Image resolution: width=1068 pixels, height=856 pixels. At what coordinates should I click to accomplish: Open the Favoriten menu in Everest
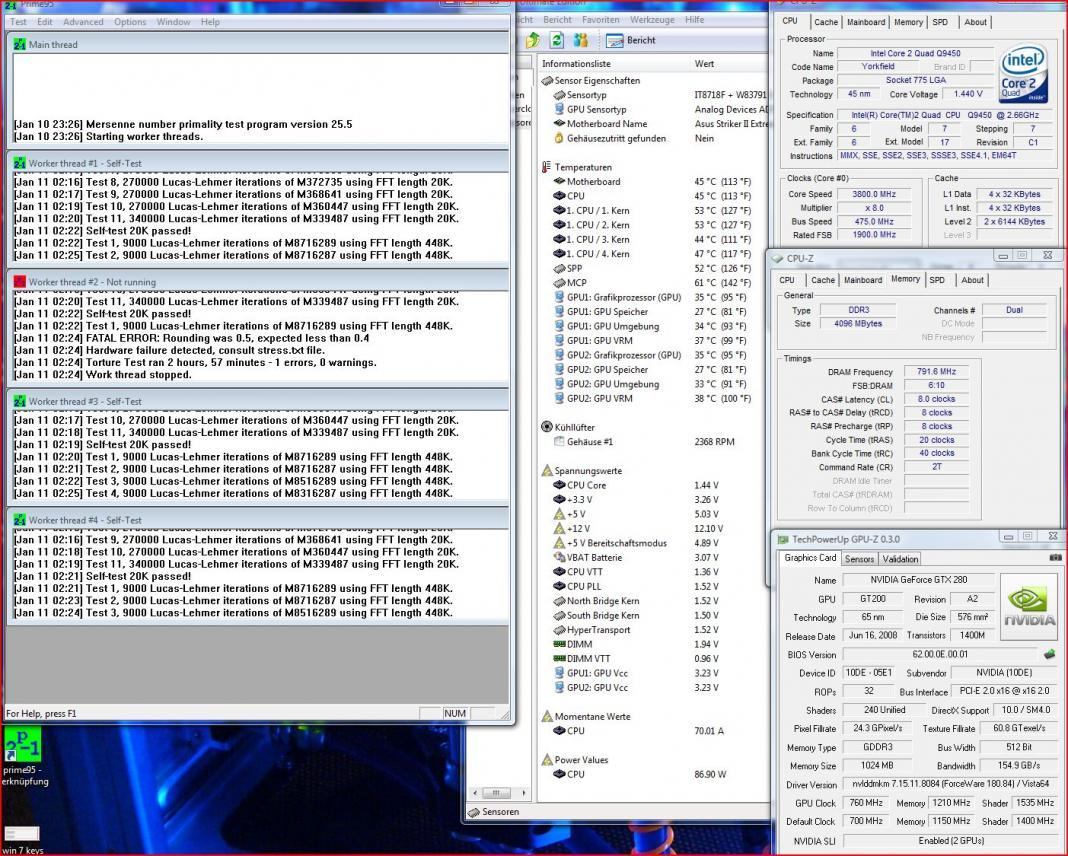[x=601, y=20]
